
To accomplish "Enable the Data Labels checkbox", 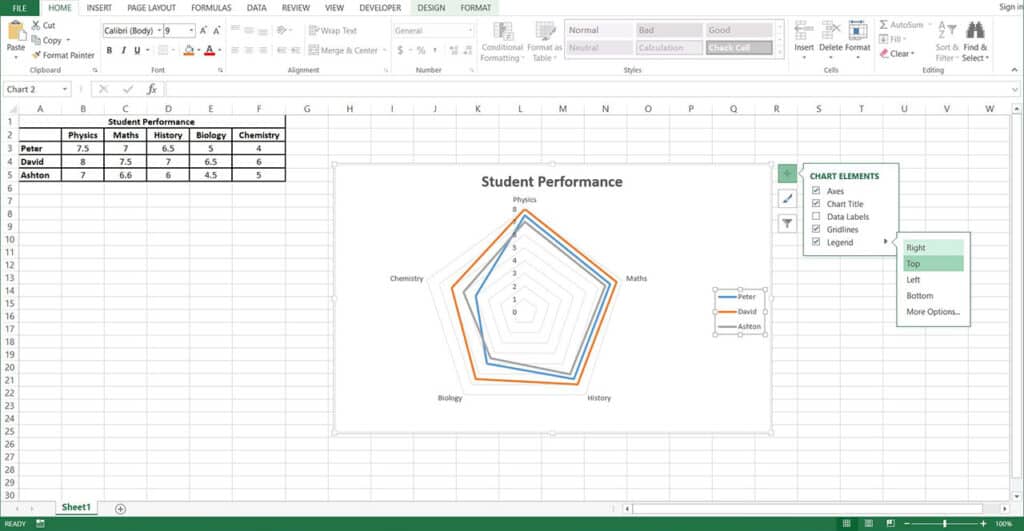I will coord(817,217).
